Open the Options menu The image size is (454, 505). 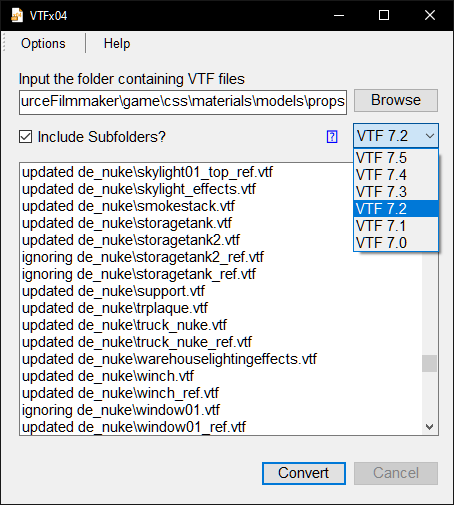point(43,43)
